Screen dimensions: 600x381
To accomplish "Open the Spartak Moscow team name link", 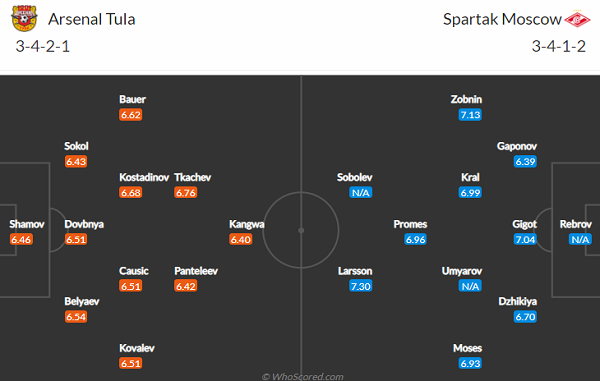I will [x=502, y=19].
